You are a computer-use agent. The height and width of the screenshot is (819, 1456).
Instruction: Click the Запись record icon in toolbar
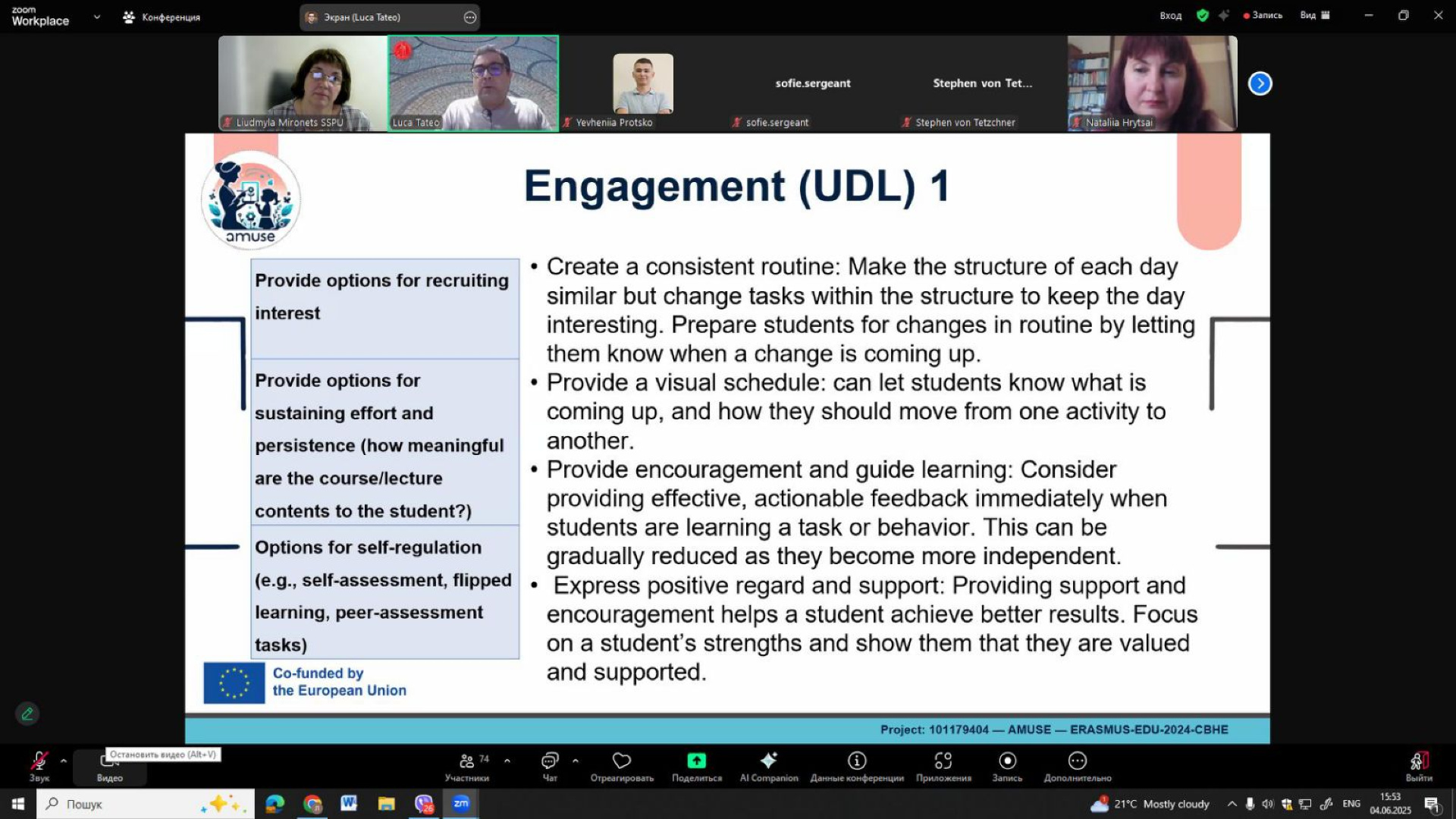pos(1007,761)
